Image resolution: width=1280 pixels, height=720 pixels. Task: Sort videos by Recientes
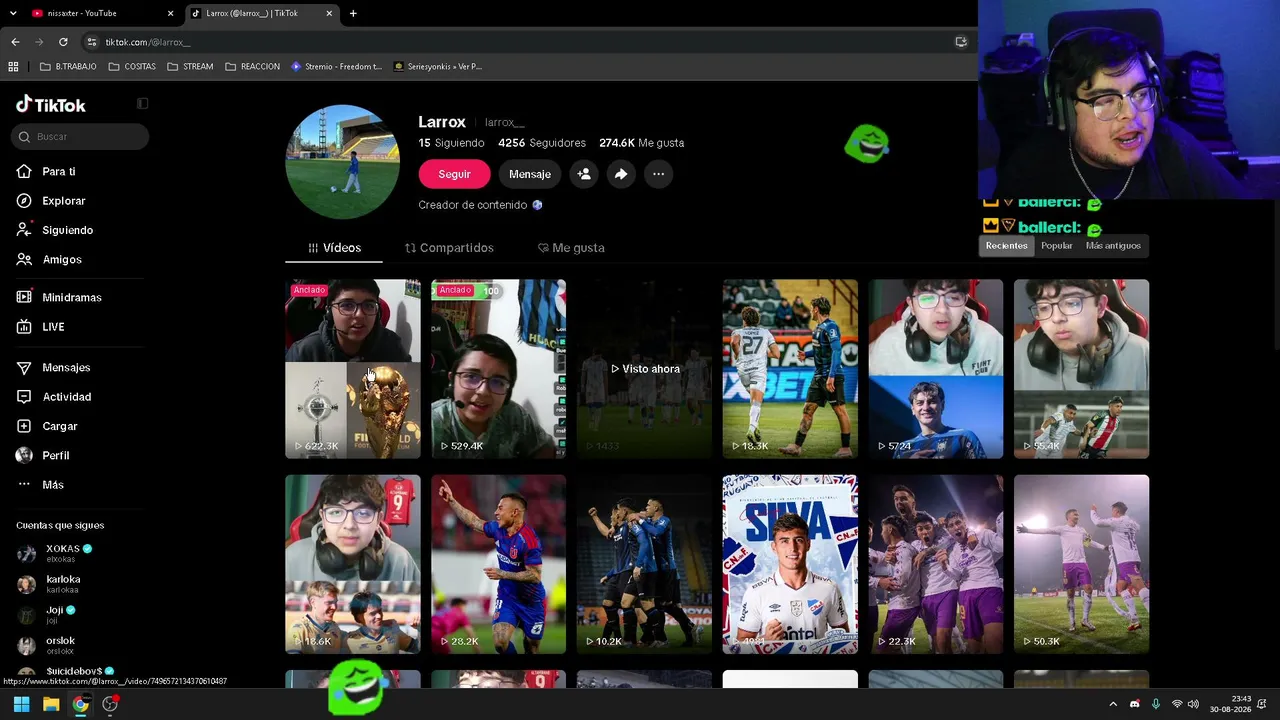click(x=1006, y=246)
